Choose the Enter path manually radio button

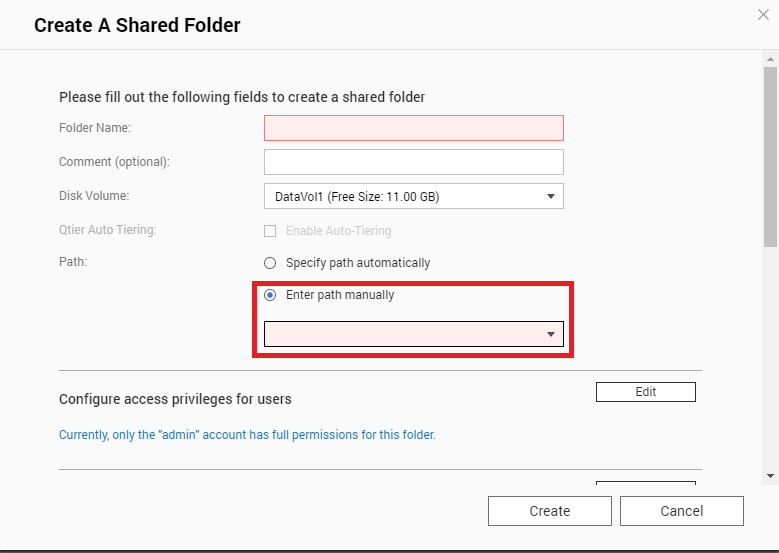(x=270, y=295)
